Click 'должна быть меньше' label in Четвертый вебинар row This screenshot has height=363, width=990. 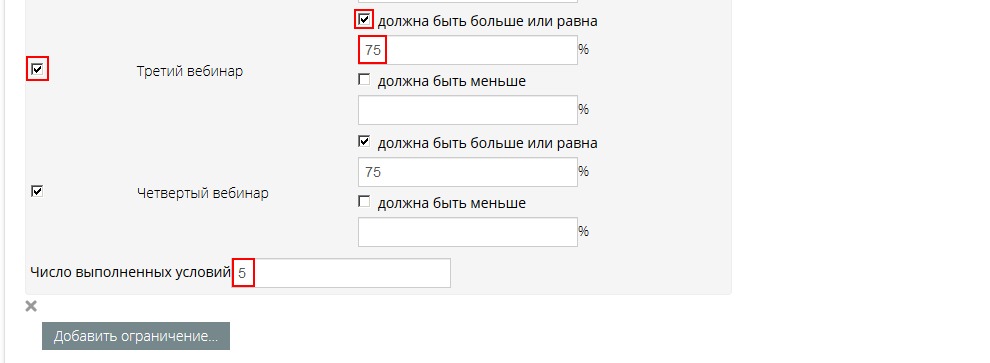(x=451, y=203)
